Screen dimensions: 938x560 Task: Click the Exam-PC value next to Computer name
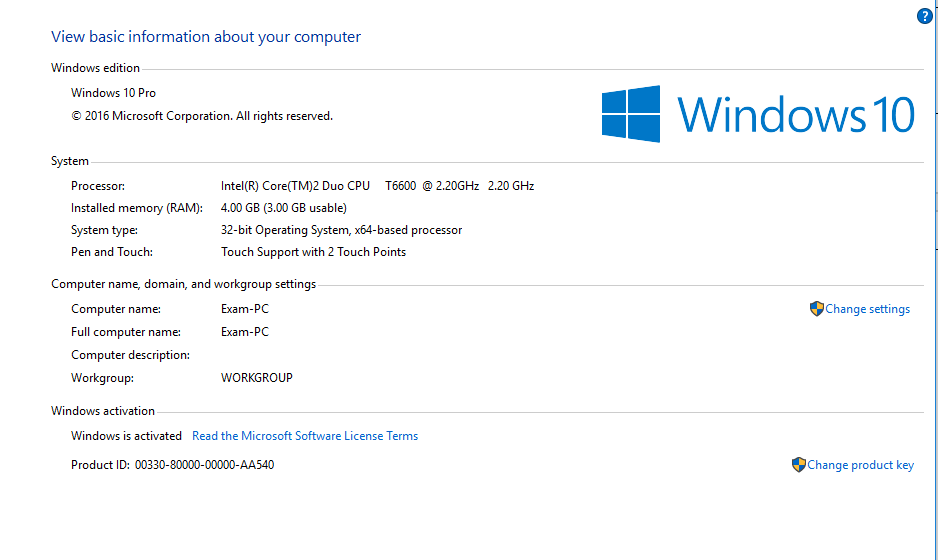(x=245, y=309)
